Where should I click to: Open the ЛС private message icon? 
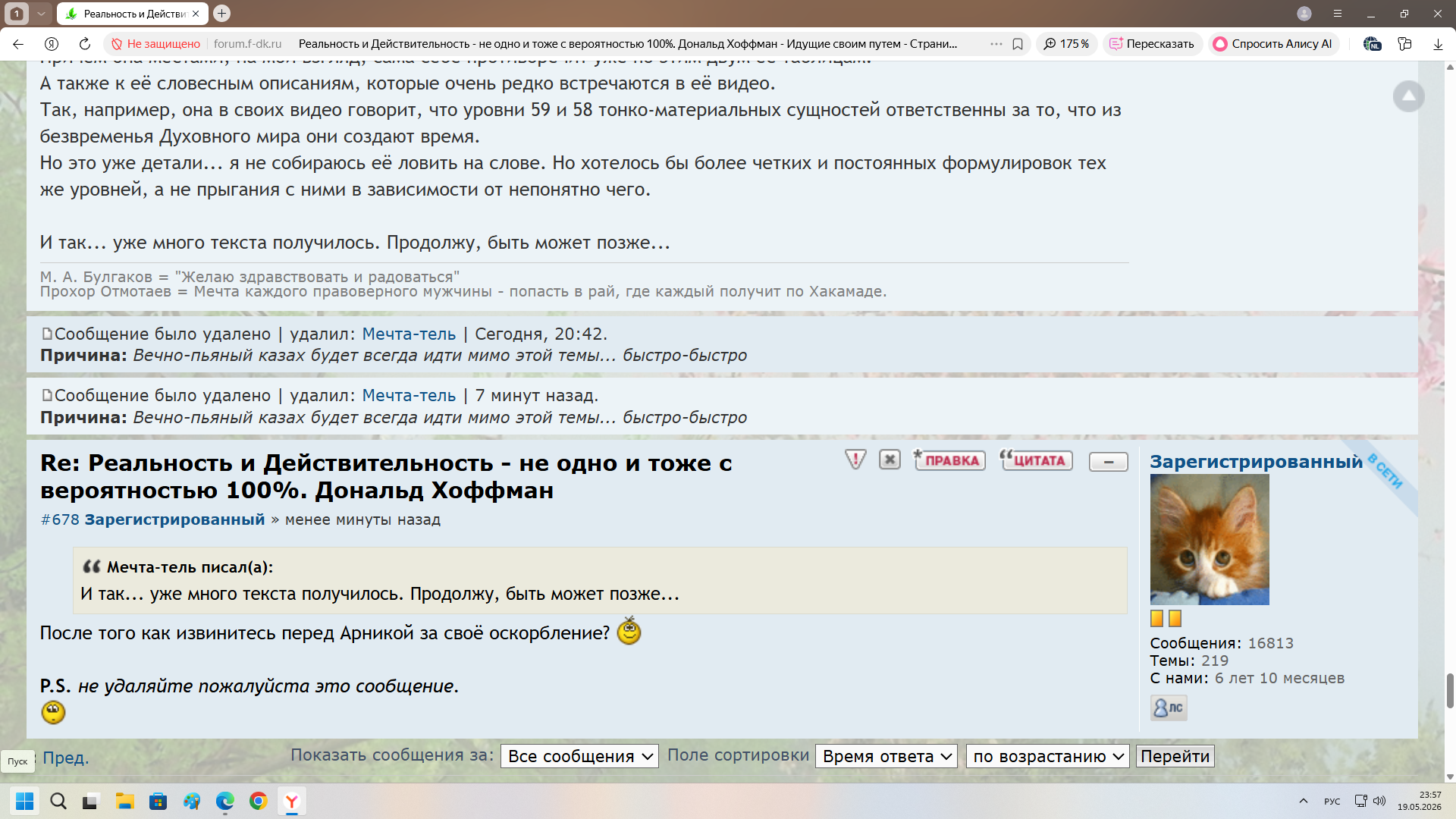coord(1168,708)
